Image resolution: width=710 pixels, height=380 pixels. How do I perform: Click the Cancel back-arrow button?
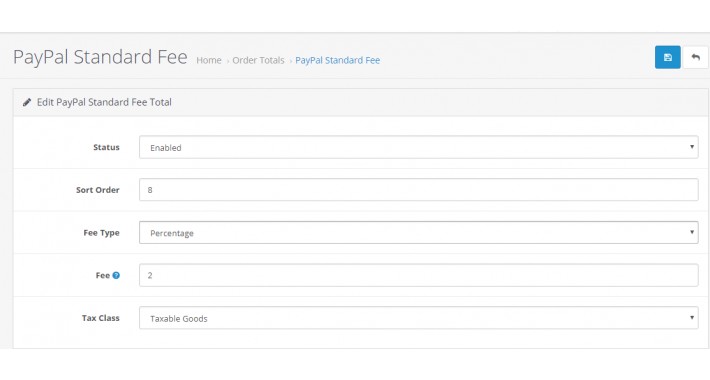[x=696, y=57]
